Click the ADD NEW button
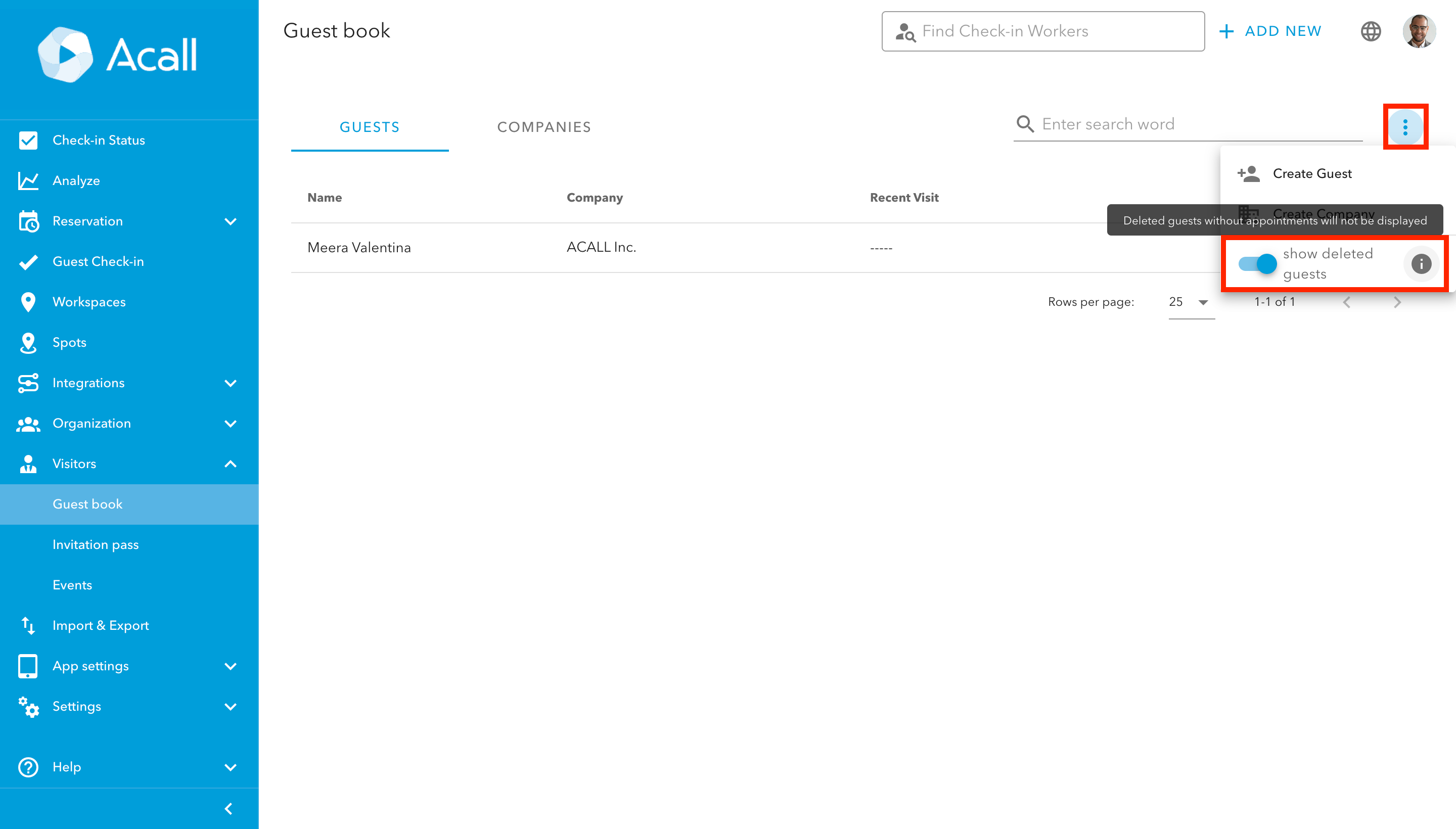Screen dimensions: 1456x829 (1270, 31)
